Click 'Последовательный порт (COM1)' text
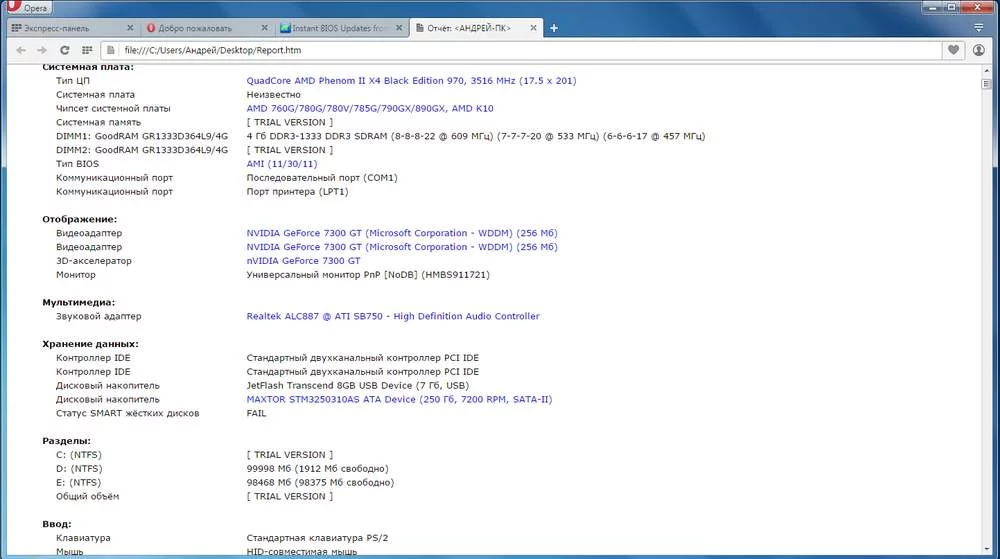The height and width of the screenshot is (559, 1000). pos(322,178)
